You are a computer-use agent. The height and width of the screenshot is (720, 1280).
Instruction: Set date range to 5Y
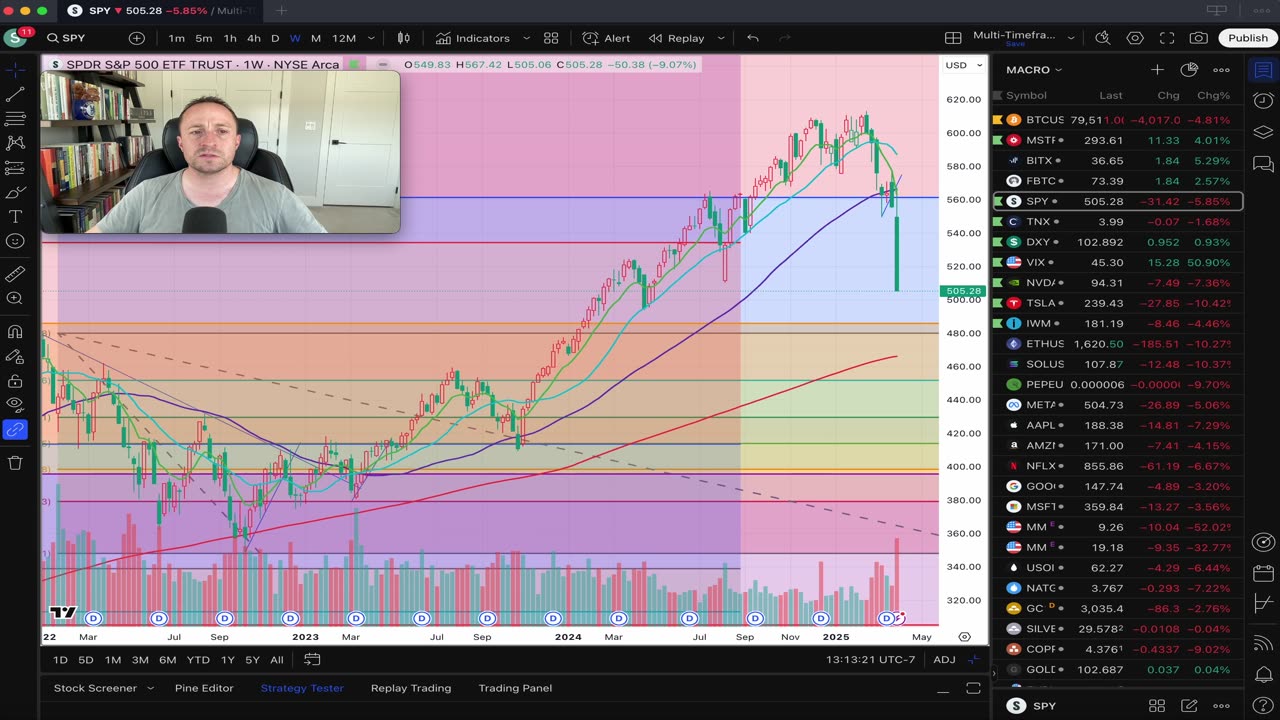tap(253, 660)
